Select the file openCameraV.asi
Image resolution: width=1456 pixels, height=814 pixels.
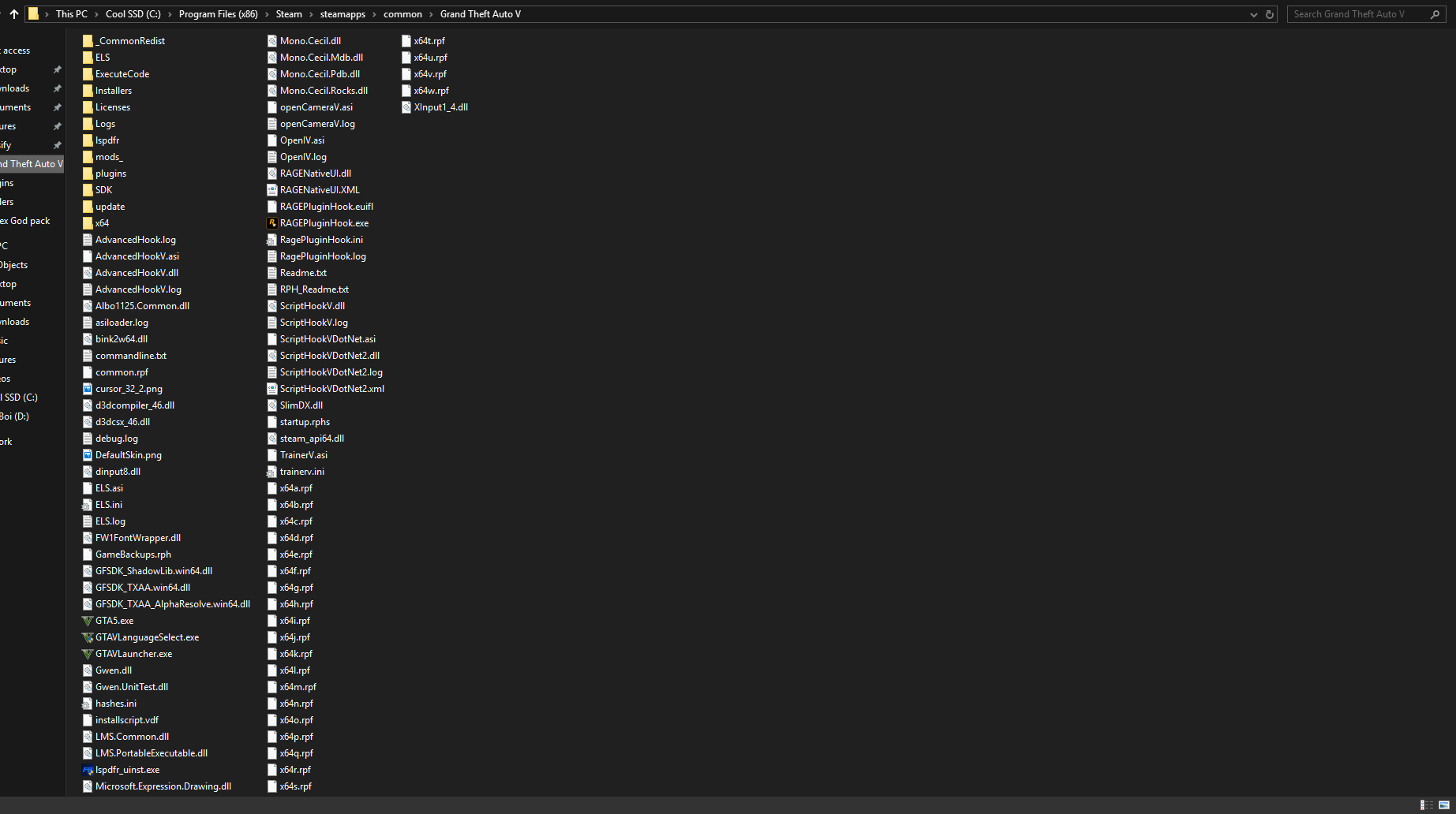(316, 107)
